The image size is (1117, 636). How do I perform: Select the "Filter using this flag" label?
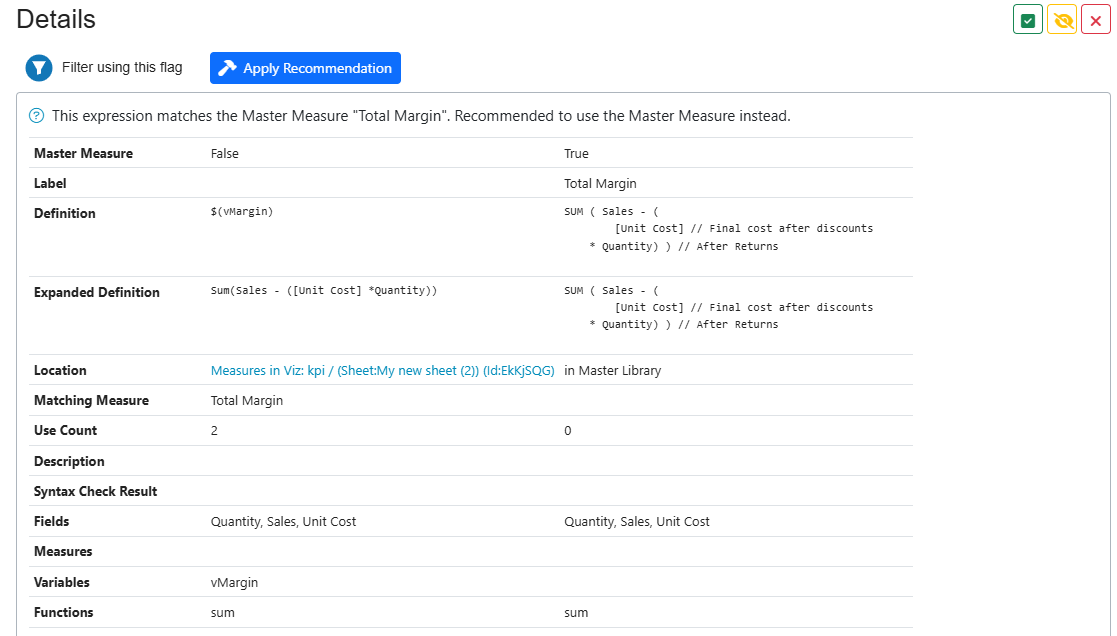[122, 68]
